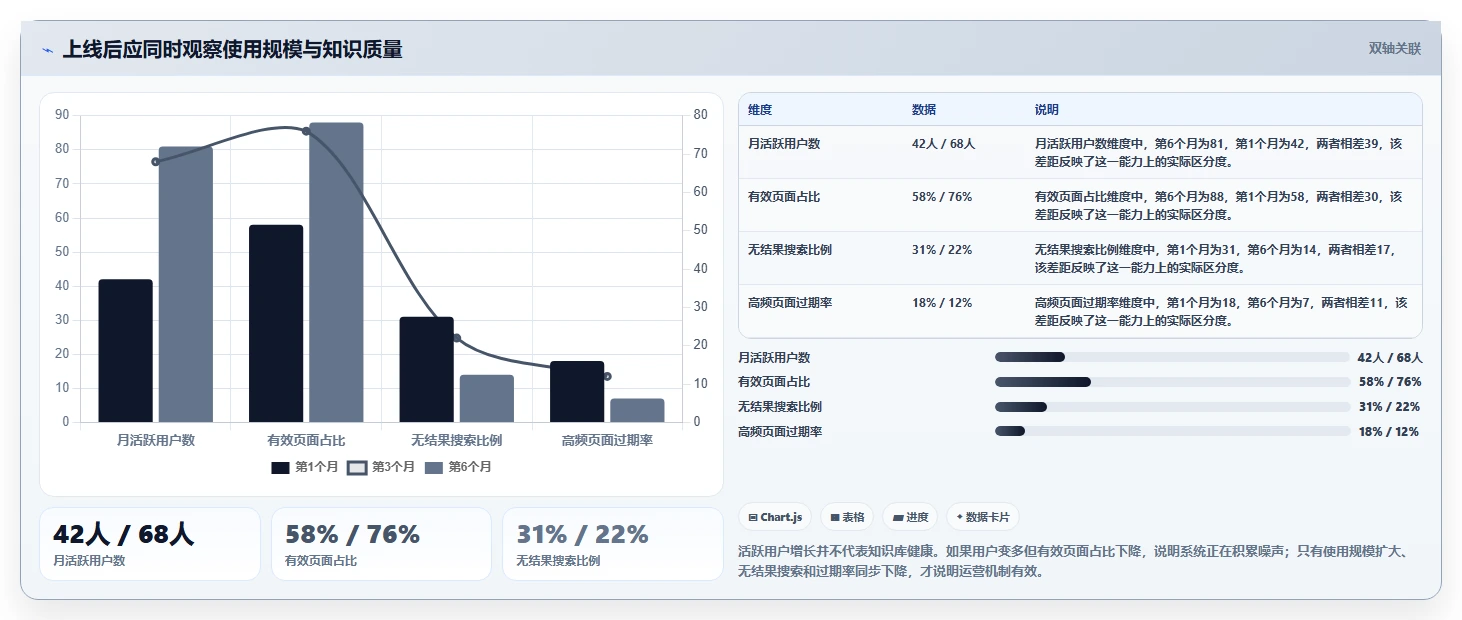This screenshot has width=1462, height=620.
Task: Click the 无结果搜索比例 progress bar
Action: tap(1172, 407)
